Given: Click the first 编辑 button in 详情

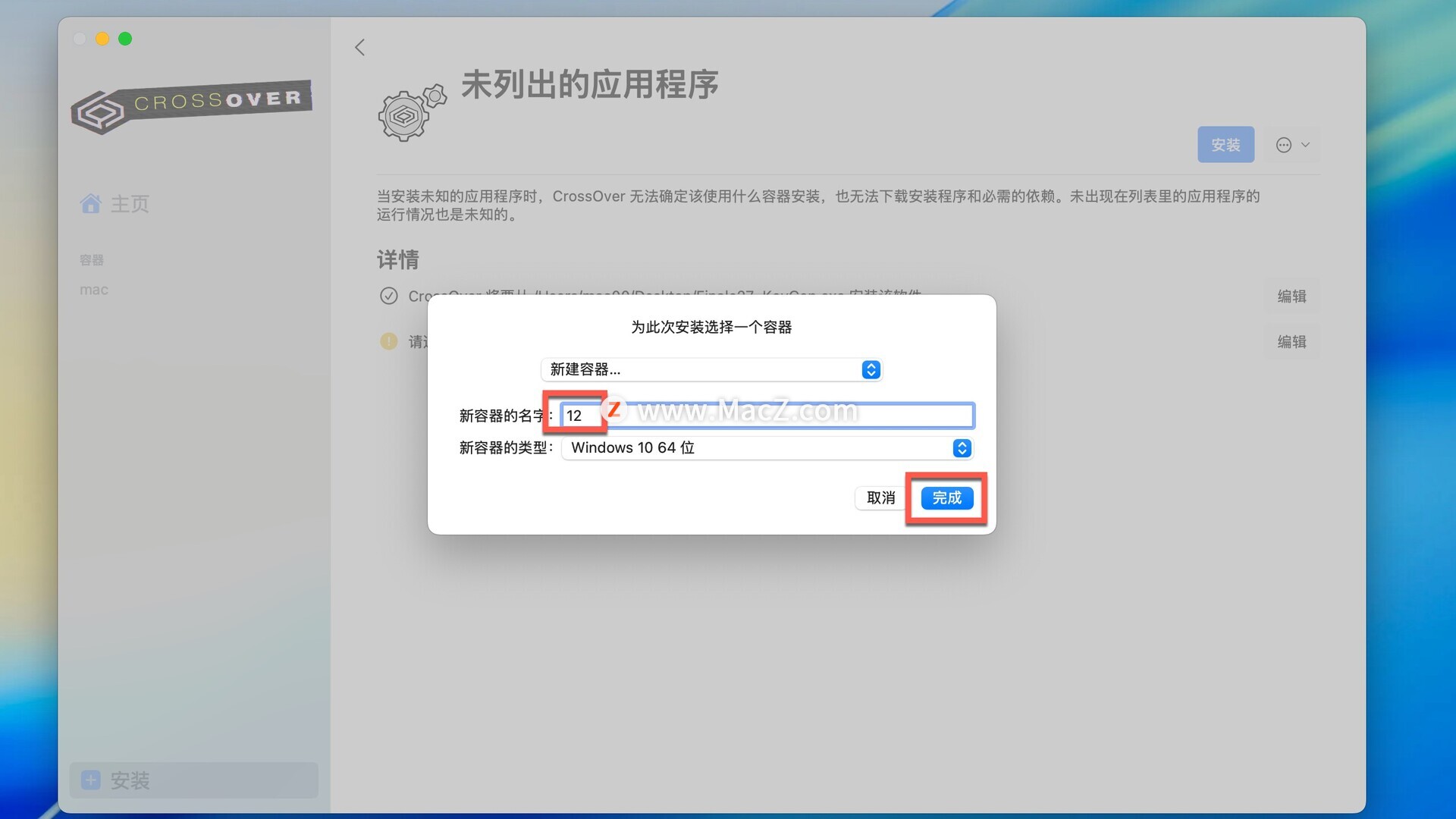Looking at the screenshot, I should tap(1291, 297).
